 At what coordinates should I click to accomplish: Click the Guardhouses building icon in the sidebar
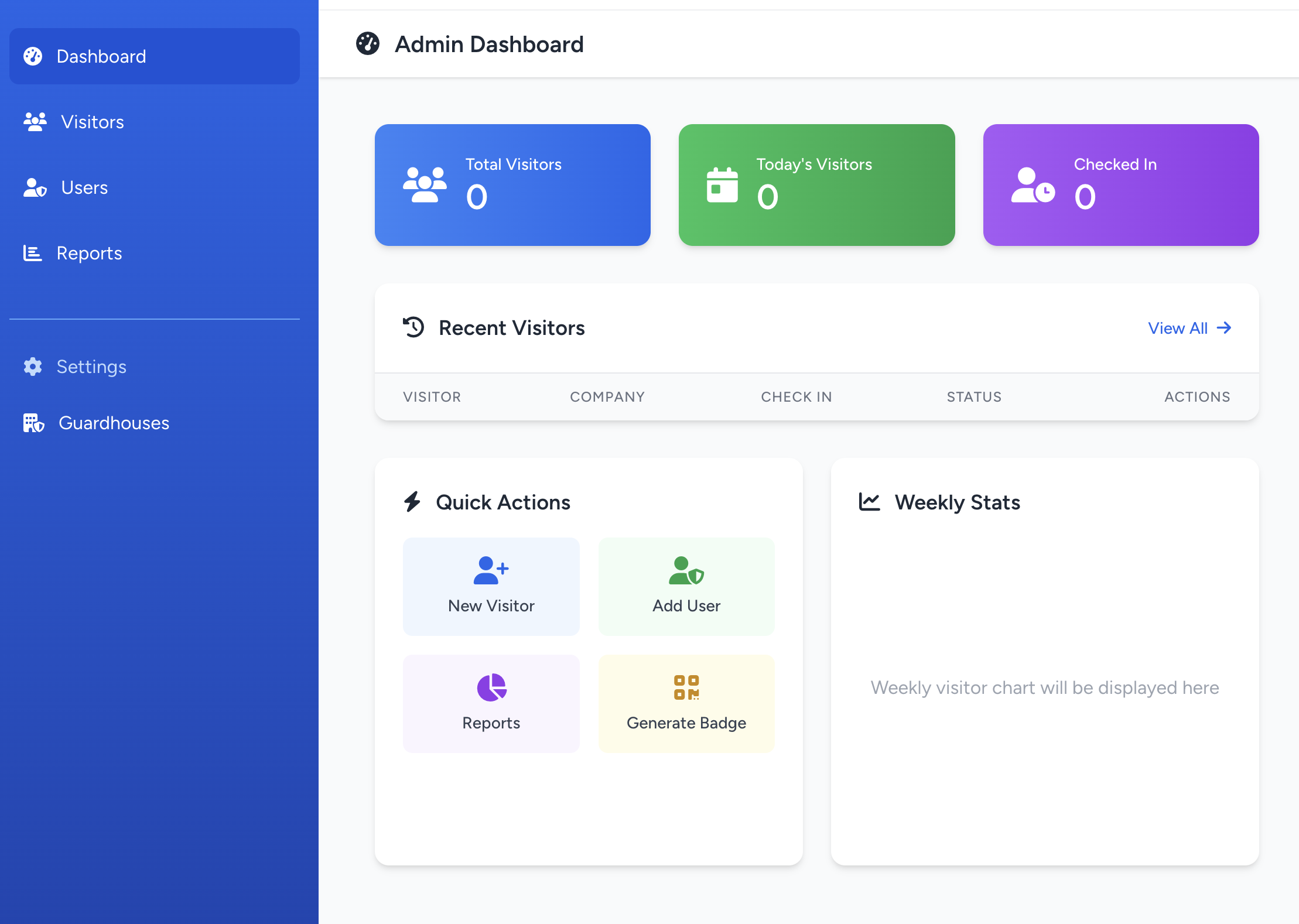click(x=33, y=423)
